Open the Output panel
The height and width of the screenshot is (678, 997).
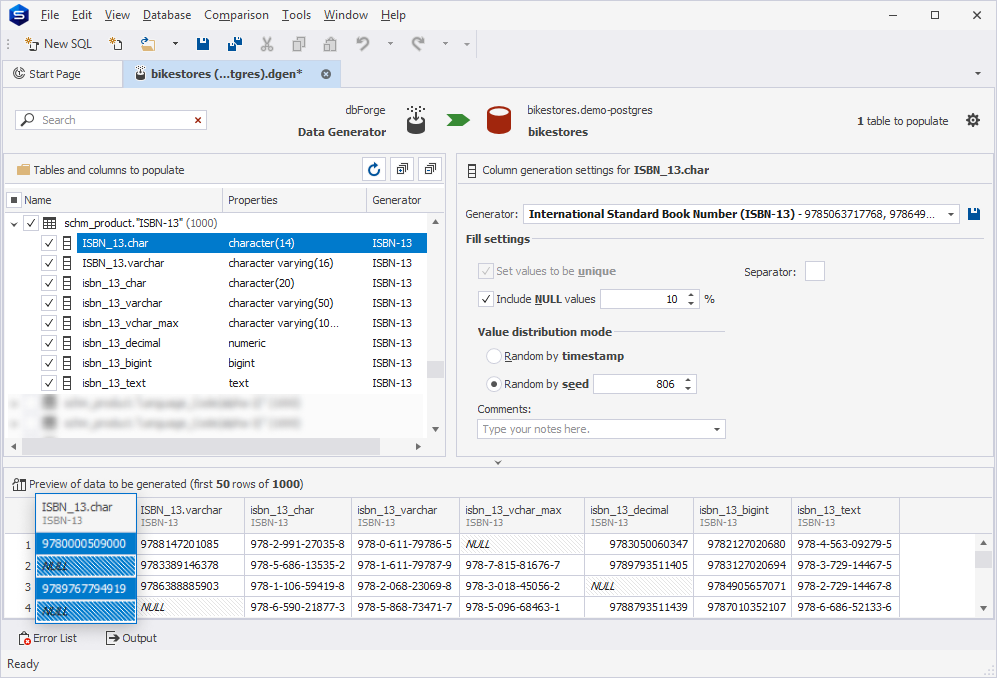click(x=131, y=638)
